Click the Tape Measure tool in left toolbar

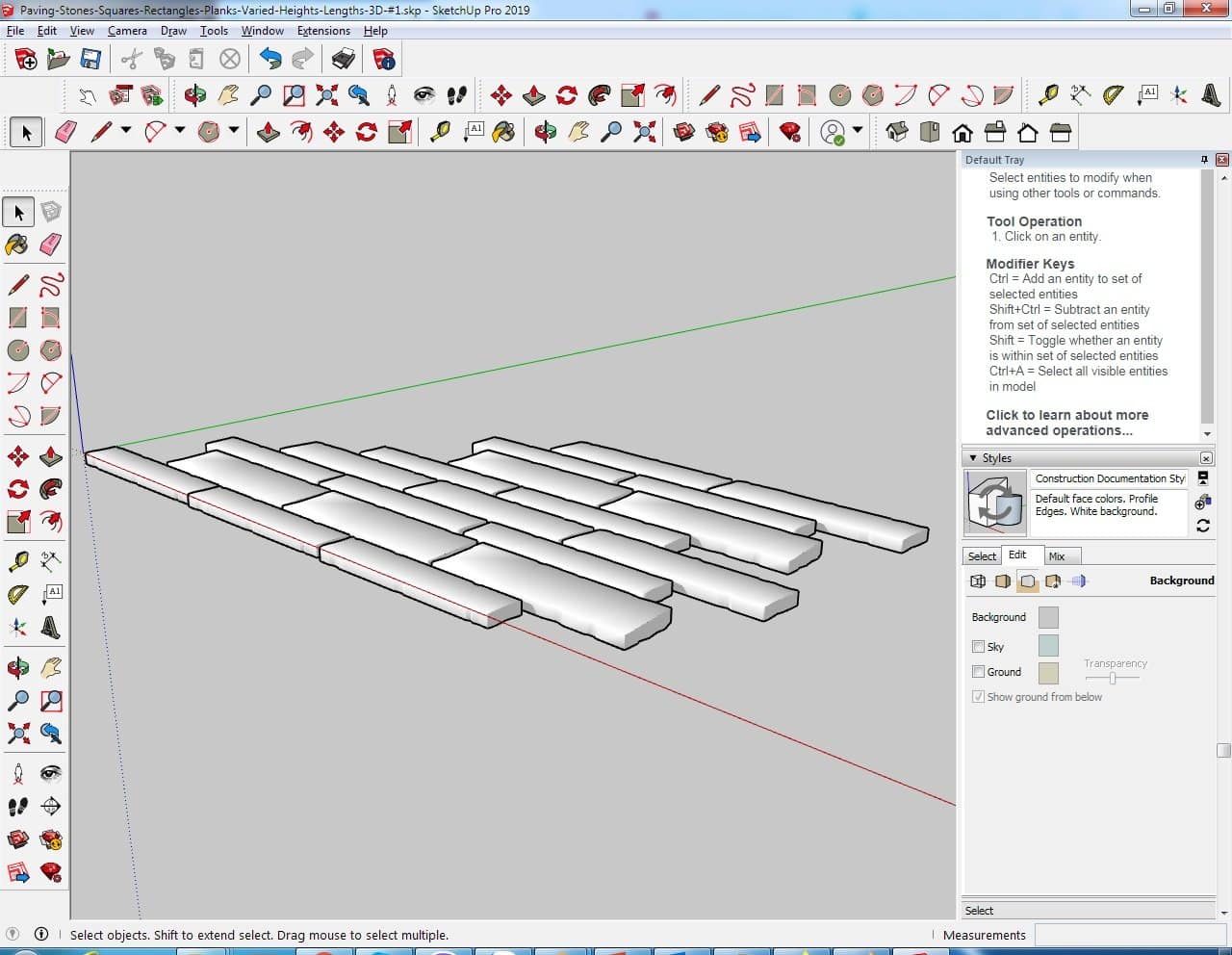coord(17,562)
